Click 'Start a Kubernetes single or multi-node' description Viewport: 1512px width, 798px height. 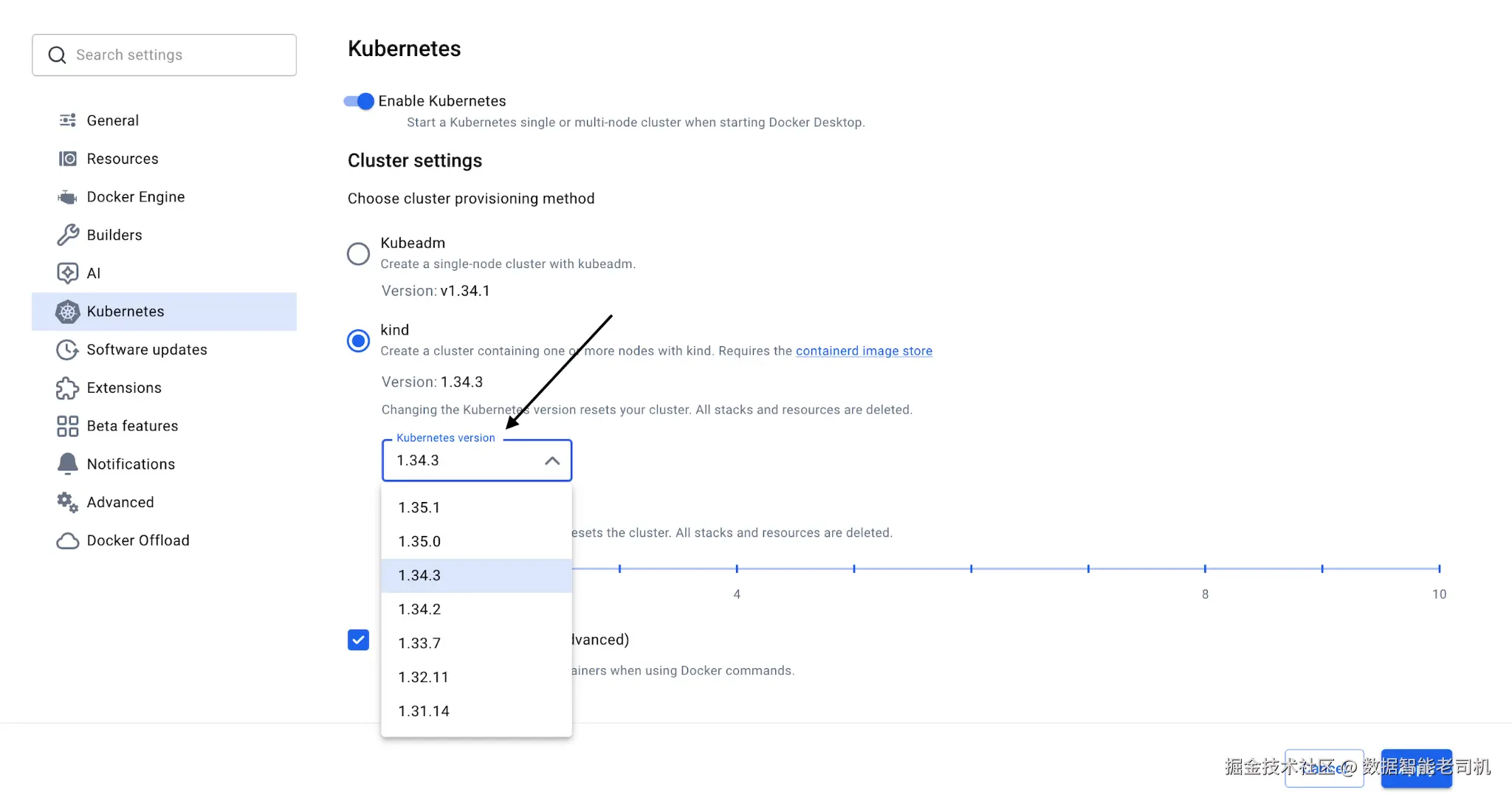pos(636,123)
